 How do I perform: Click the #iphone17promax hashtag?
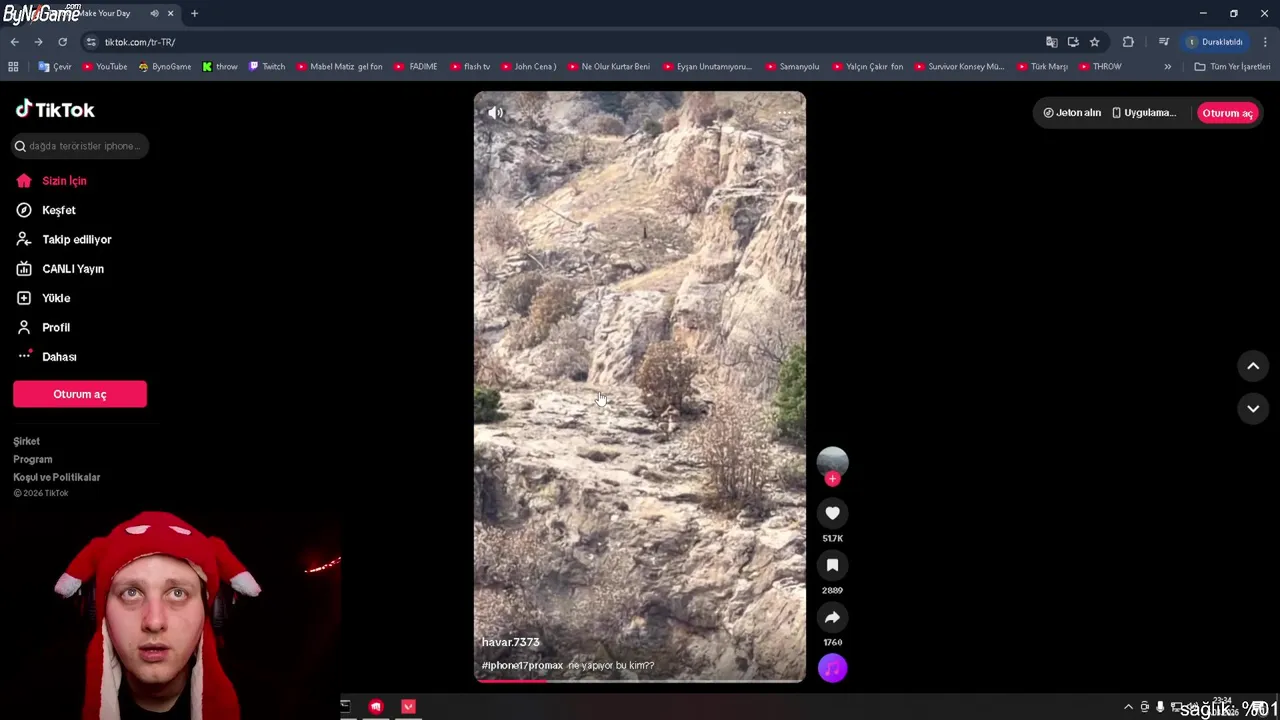(x=522, y=665)
